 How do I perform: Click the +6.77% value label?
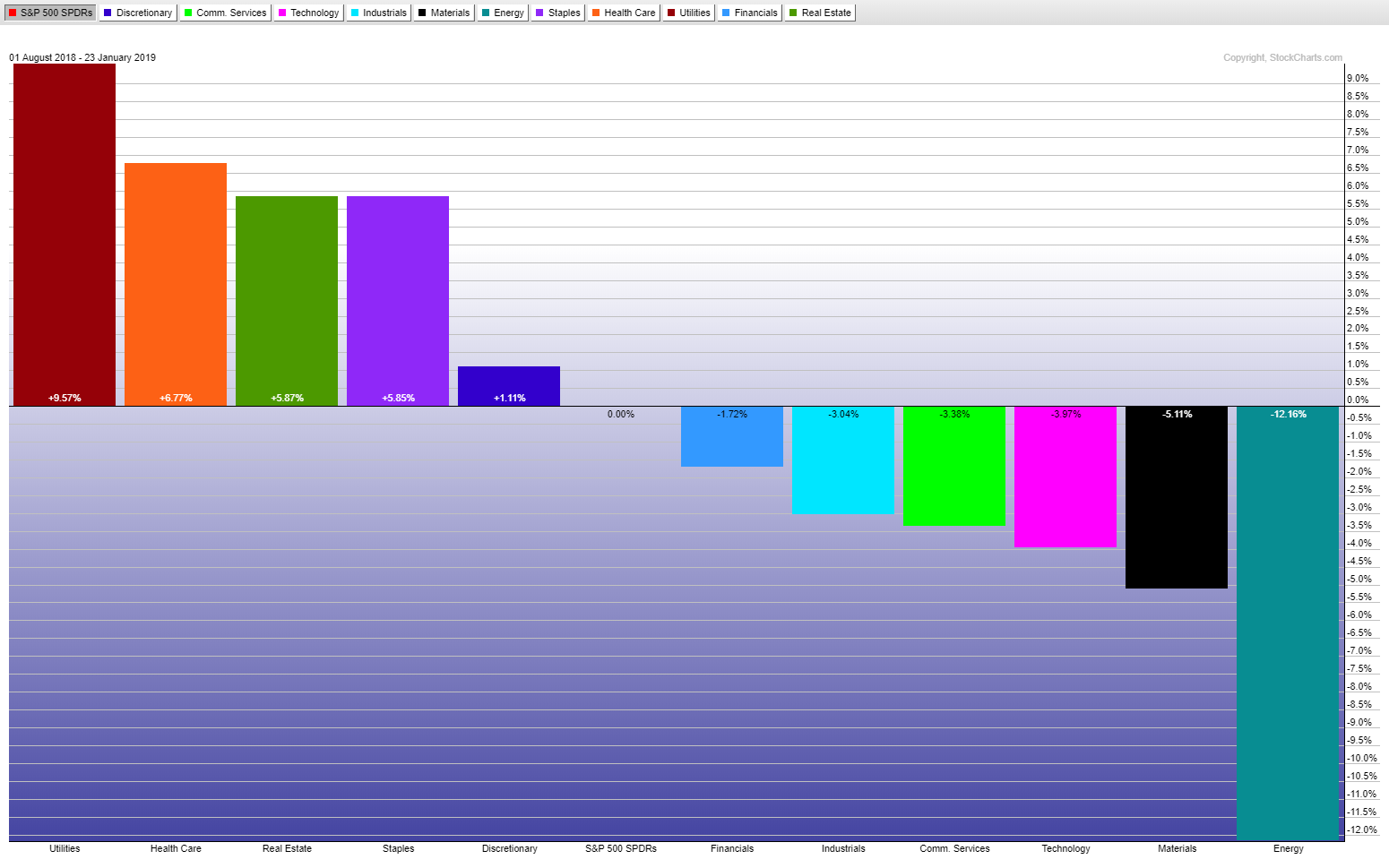click(176, 398)
